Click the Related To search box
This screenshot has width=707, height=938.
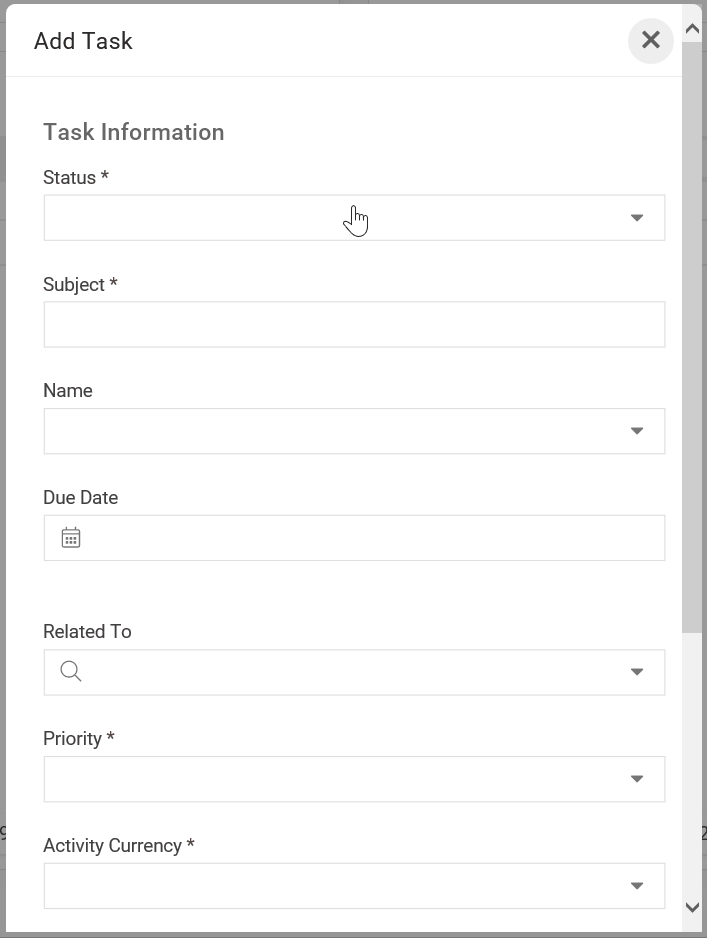coord(350,672)
